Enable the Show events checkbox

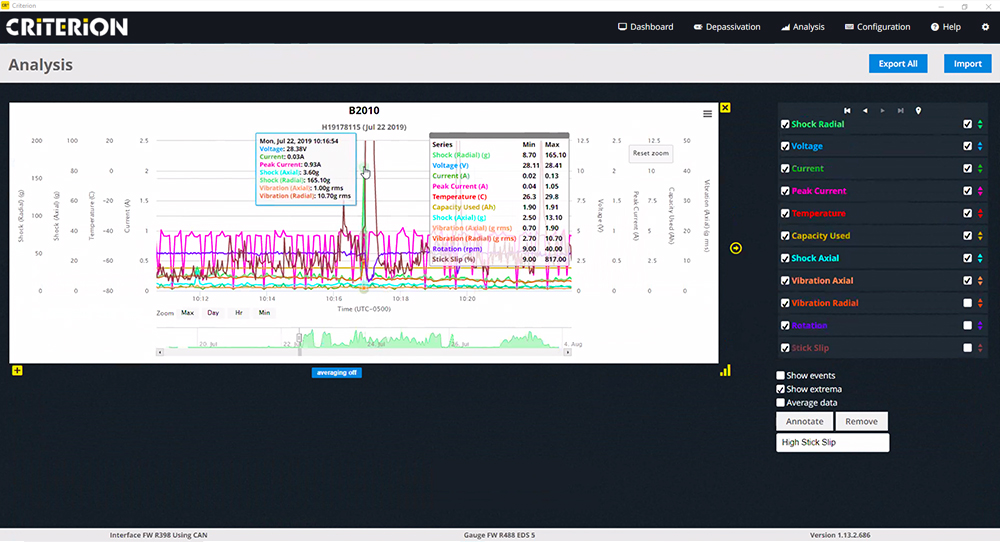click(x=782, y=376)
